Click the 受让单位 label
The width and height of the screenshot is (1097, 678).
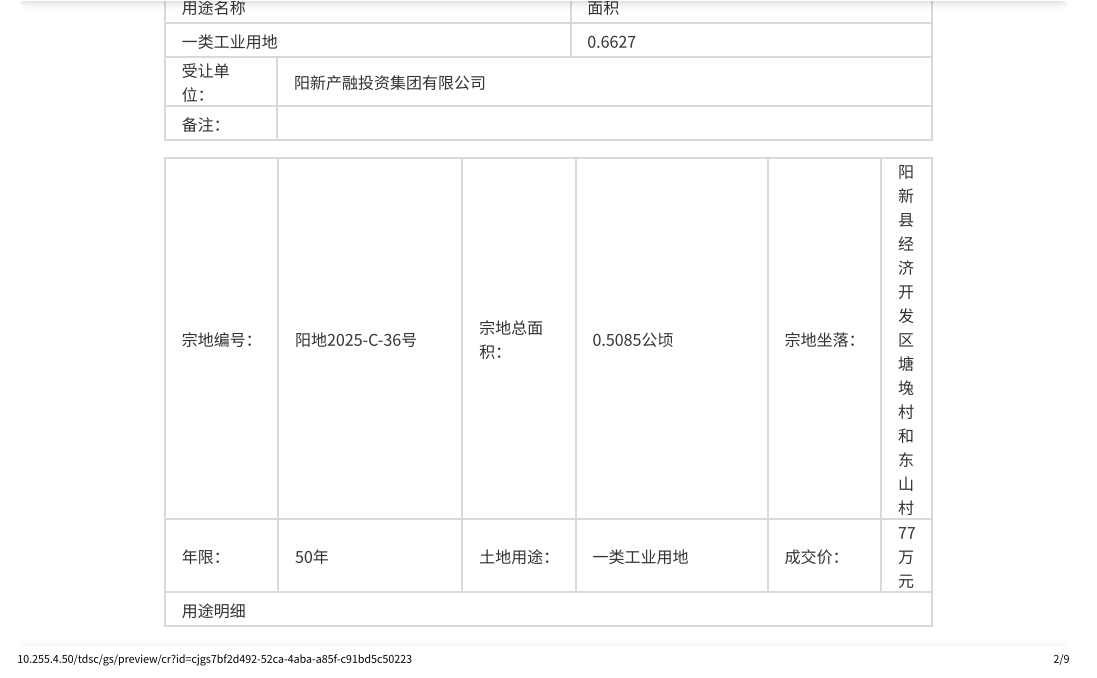(206, 82)
